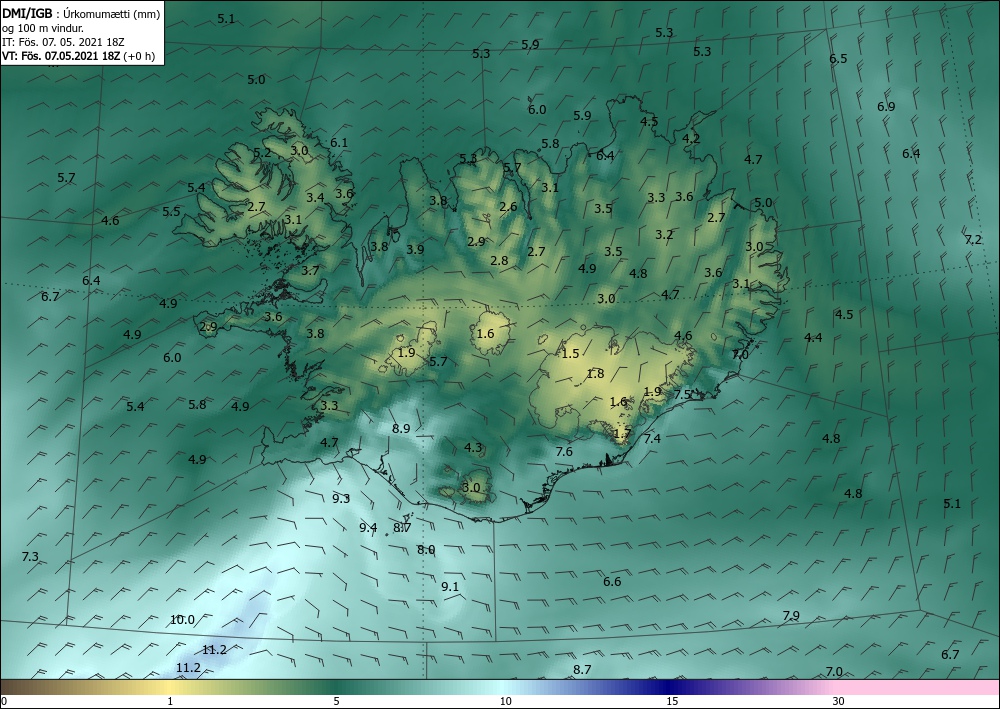The width and height of the screenshot is (1000, 709).
Task: Click the 'VT: Fös. 07.05.2021 18Z (+0 h)' line
Action: [78, 55]
